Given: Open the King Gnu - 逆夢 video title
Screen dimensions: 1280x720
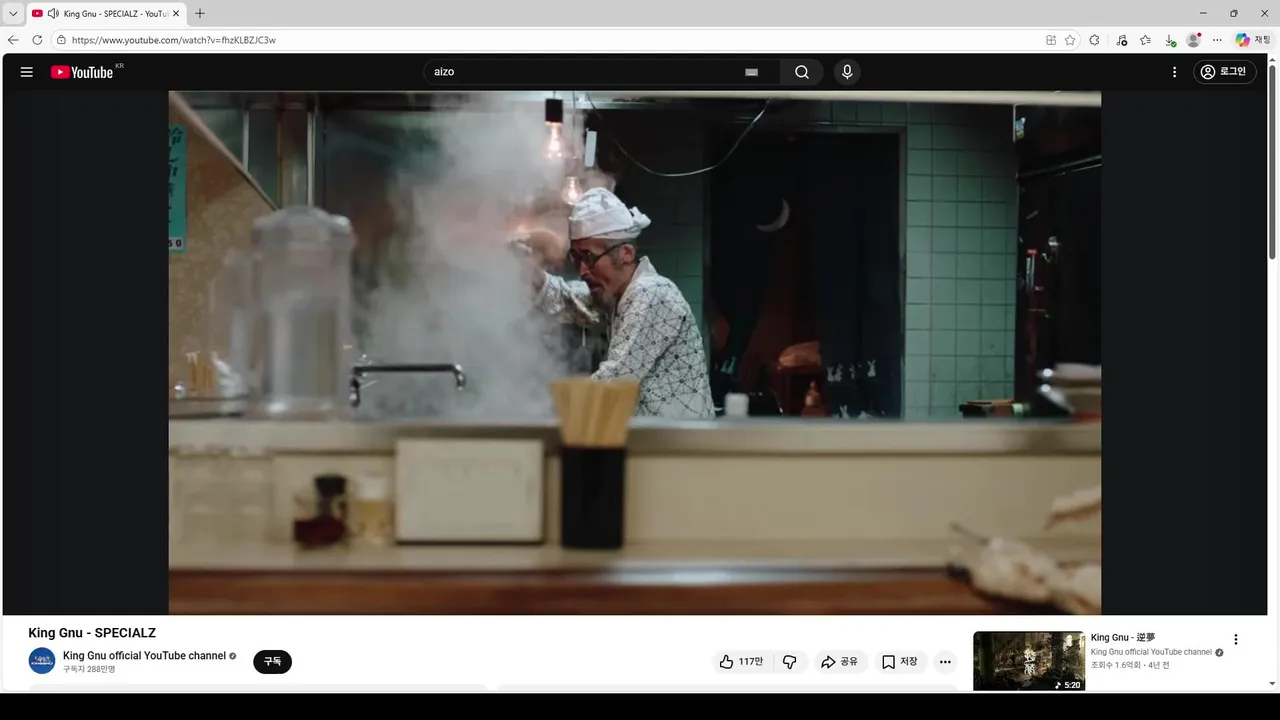Looking at the screenshot, I should (x=1123, y=638).
